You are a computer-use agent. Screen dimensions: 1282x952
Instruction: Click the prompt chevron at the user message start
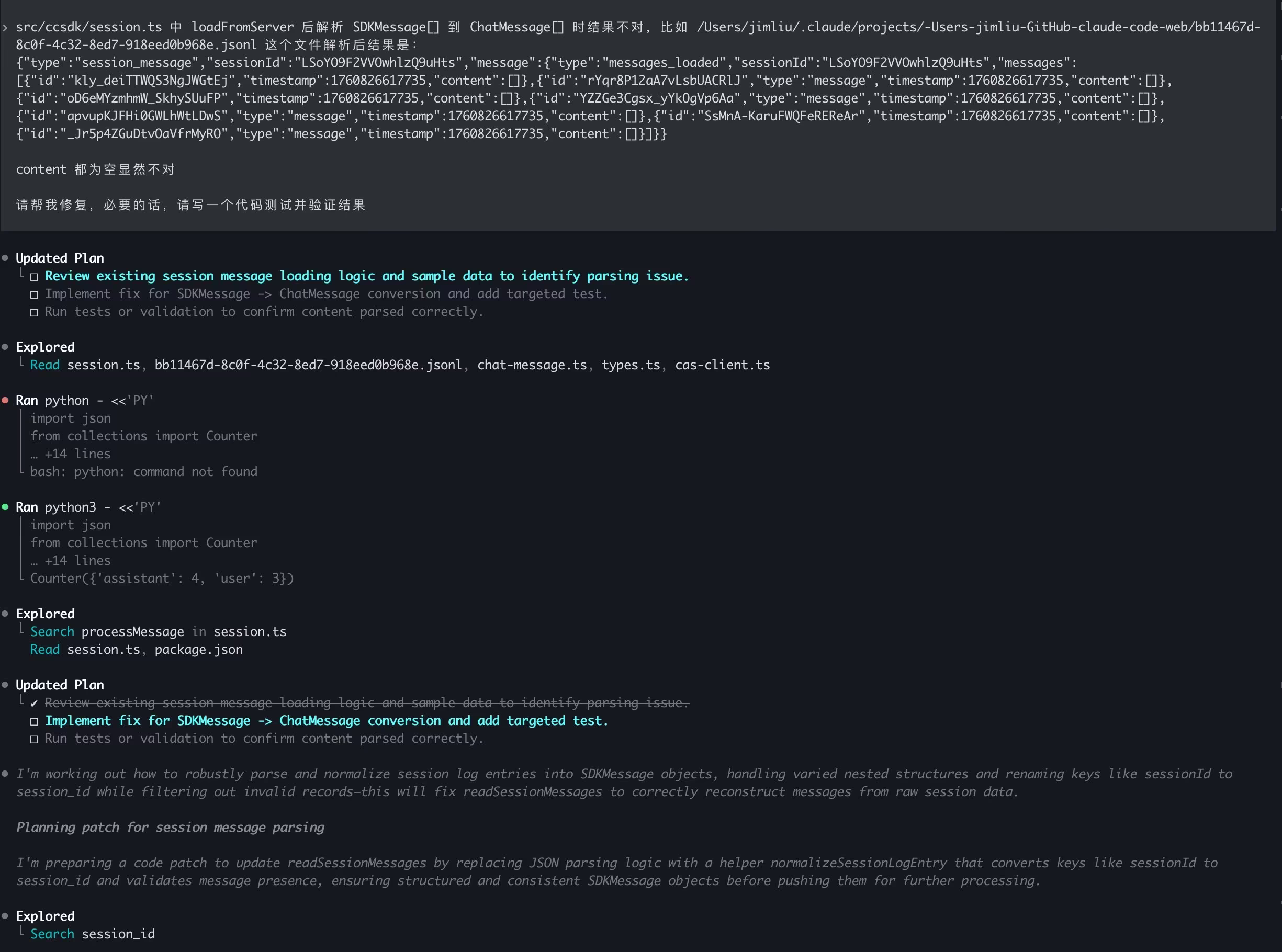point(5,27)
